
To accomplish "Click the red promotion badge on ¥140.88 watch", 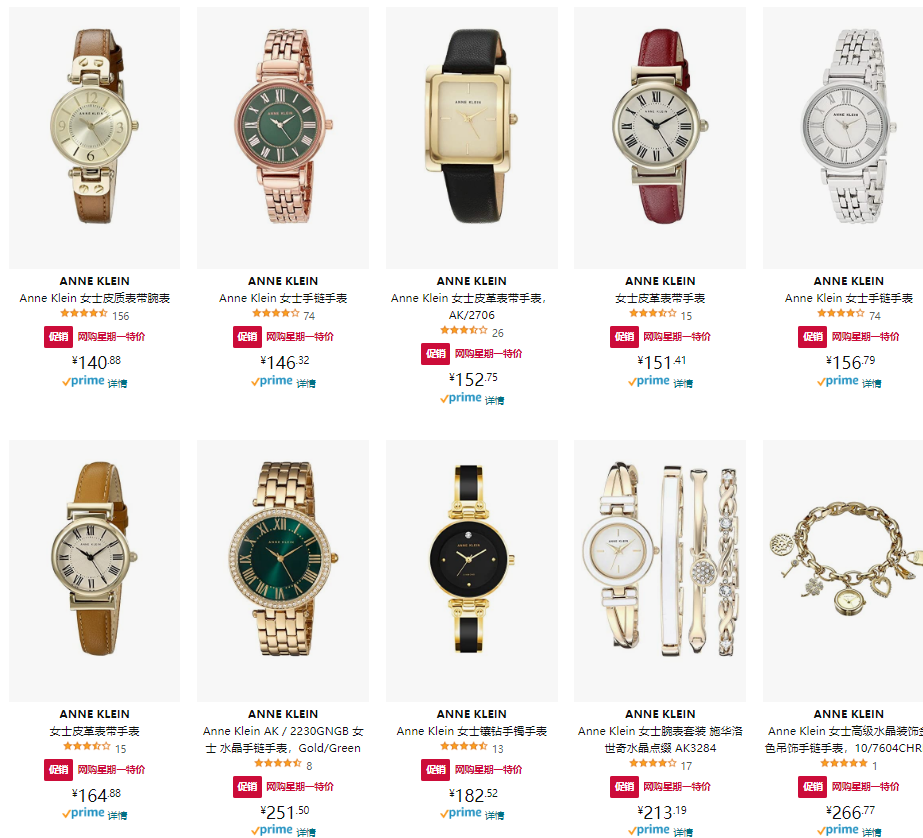I will click(x=58, y=337).
